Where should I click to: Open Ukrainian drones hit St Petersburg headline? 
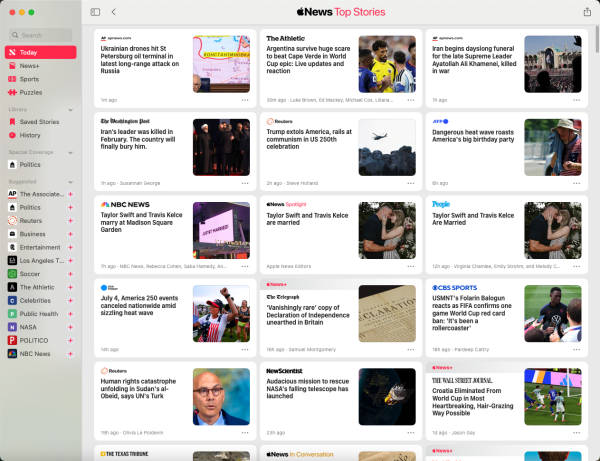tap(140, 60)
